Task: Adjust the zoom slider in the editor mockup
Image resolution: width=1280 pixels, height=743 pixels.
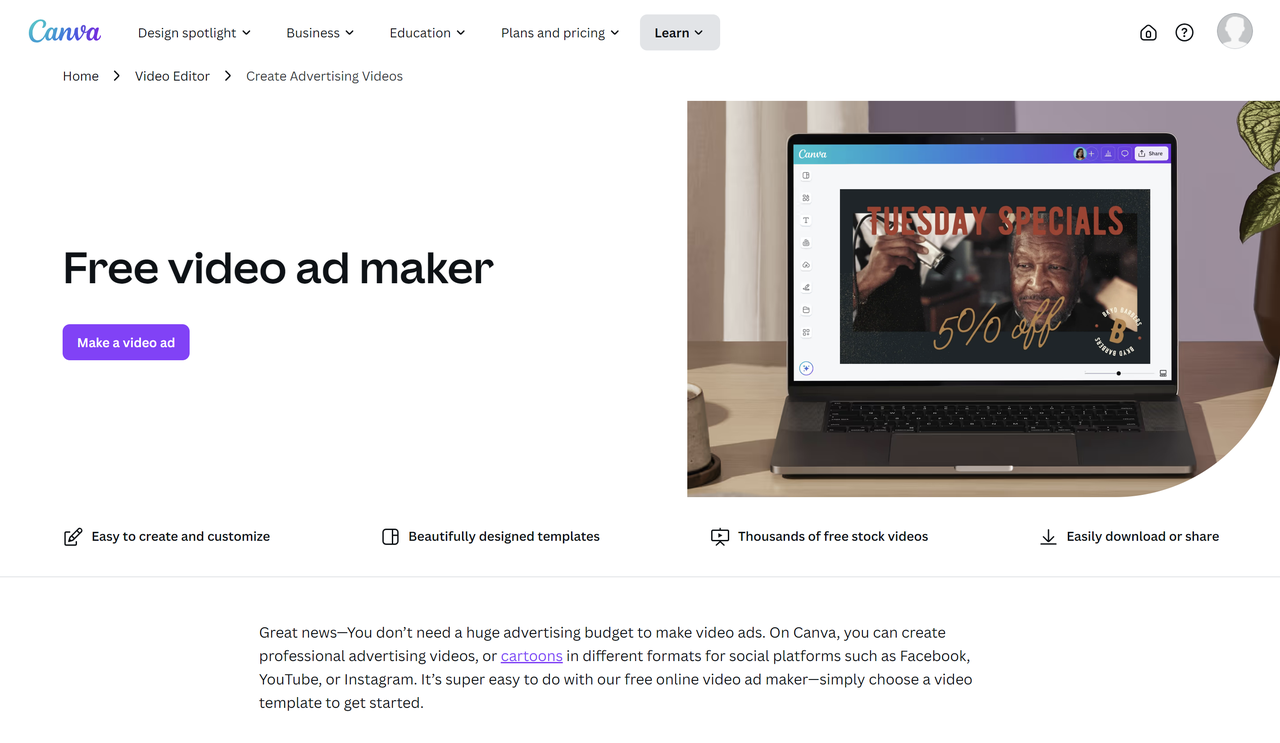Action: (1117, 373)
